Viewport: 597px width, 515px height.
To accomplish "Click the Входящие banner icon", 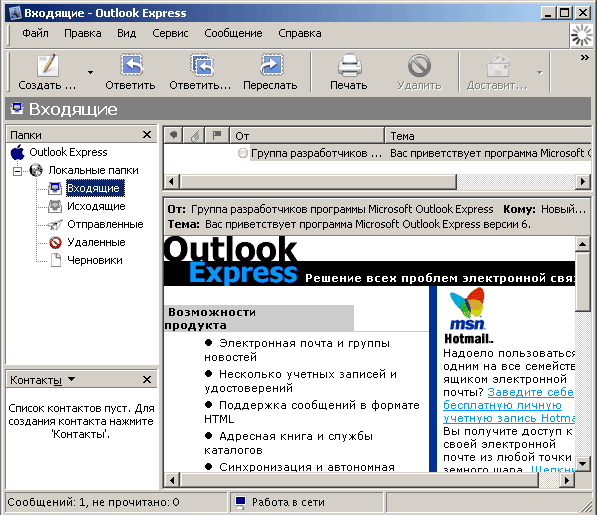I will point(17,108).
